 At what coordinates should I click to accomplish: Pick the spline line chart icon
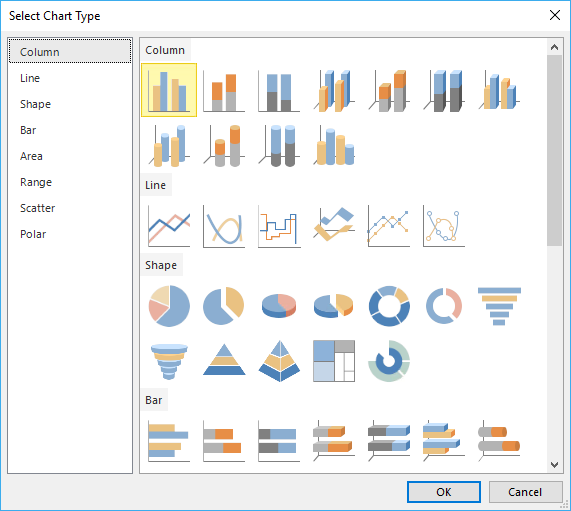tap(224, 225)
